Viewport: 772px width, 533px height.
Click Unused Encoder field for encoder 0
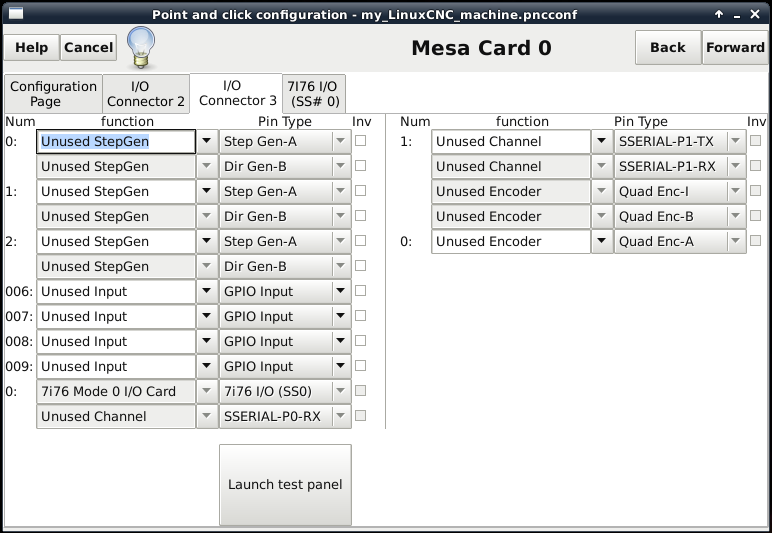coord(511,242)
